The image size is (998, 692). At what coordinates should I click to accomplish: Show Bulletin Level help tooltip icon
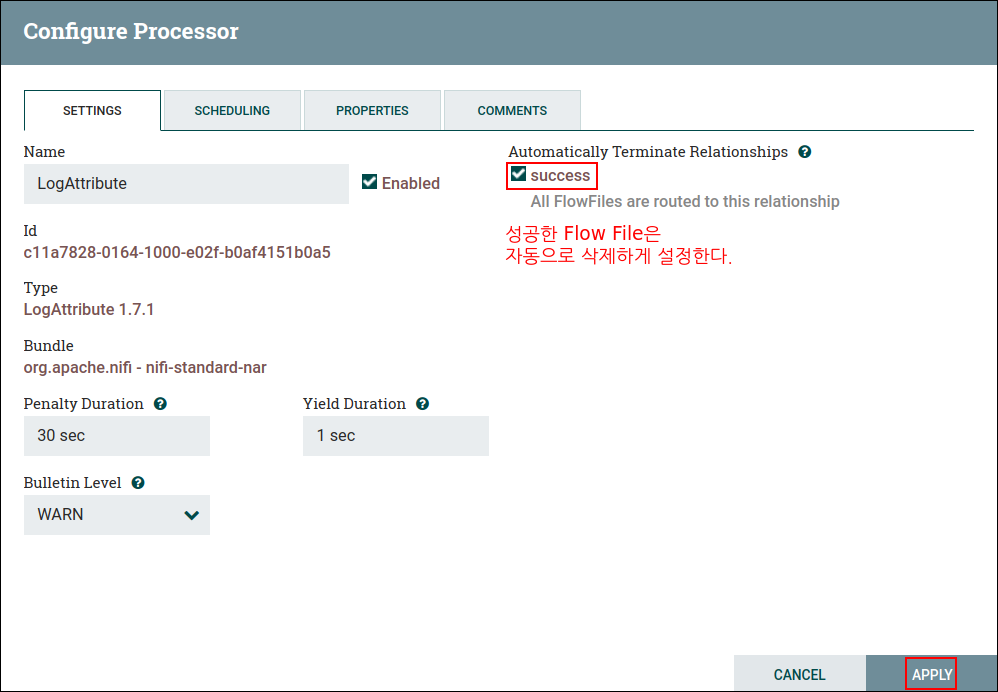tap(138, 483)
